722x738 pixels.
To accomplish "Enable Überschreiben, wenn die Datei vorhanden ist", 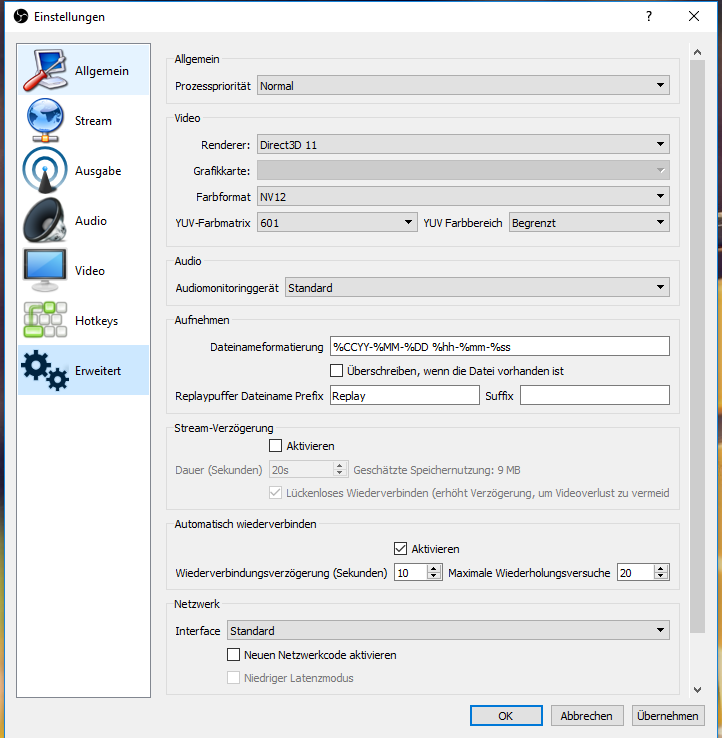I will [x=337, y=371].
